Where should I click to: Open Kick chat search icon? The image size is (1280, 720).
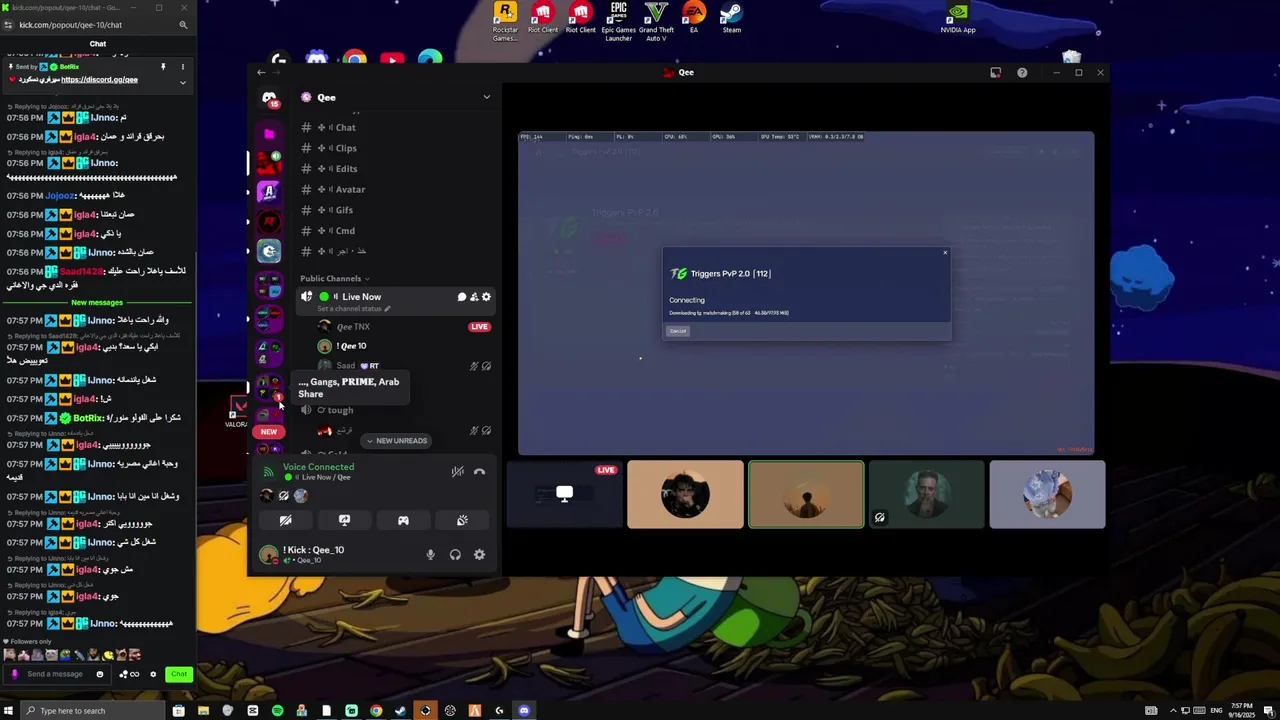point(183,25)
